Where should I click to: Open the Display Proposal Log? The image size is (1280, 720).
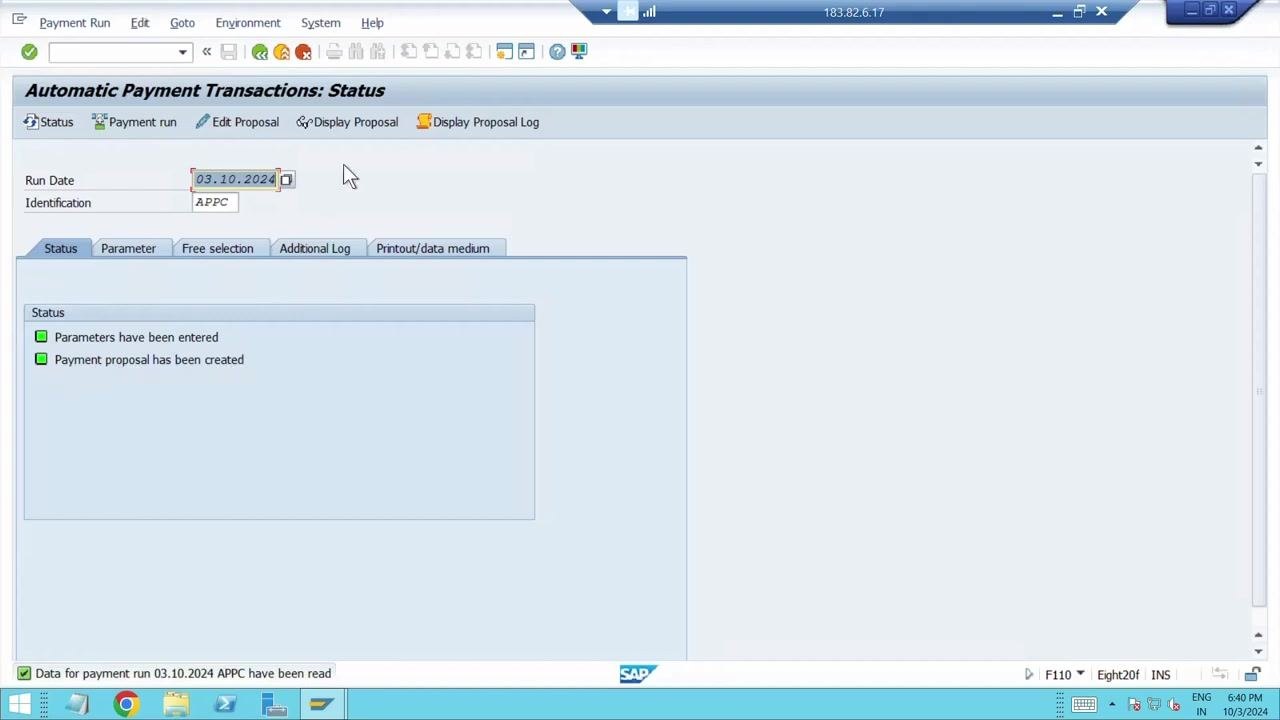tap(478, 122)
